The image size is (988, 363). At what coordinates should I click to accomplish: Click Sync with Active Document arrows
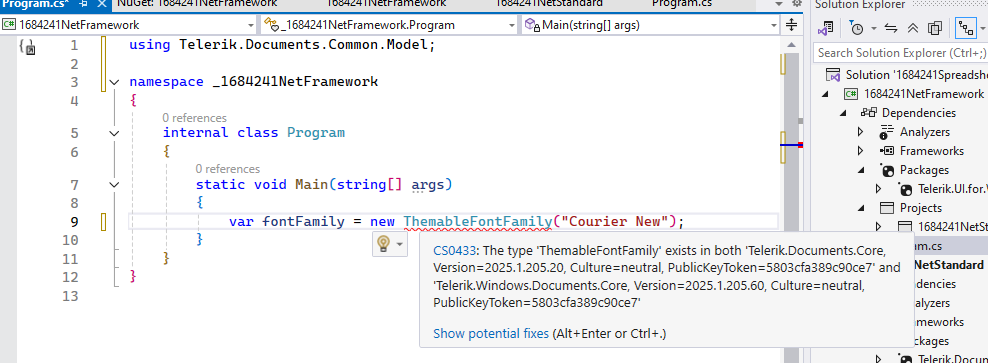(x=891, y=28)
